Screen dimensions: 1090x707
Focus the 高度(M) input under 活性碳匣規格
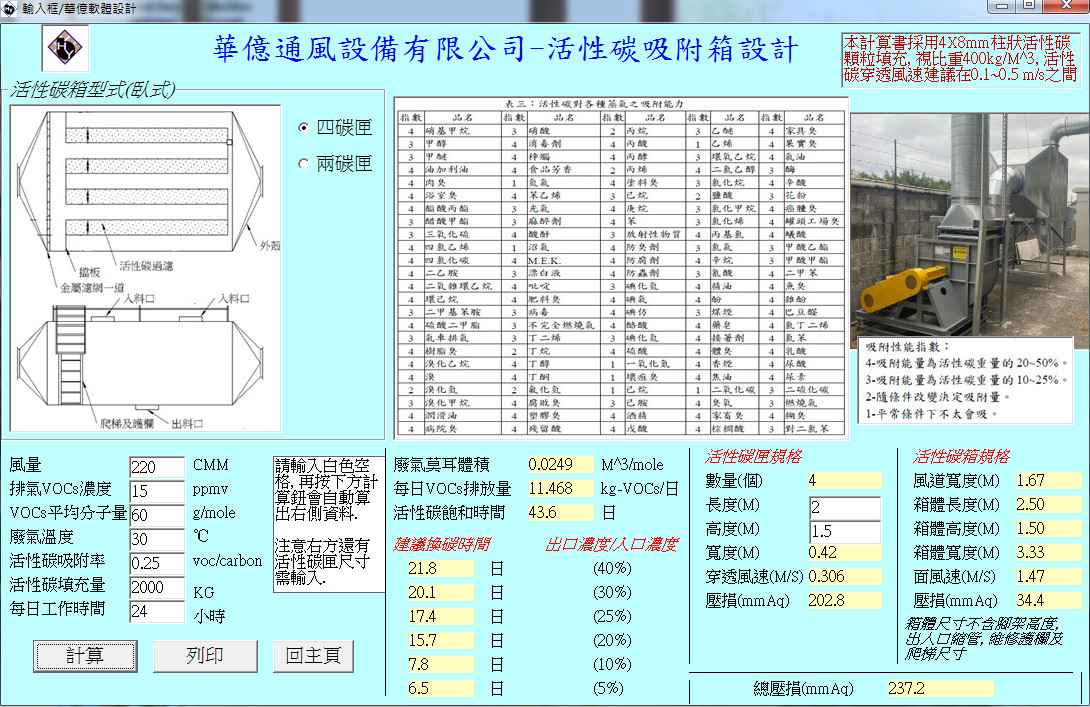845,531
